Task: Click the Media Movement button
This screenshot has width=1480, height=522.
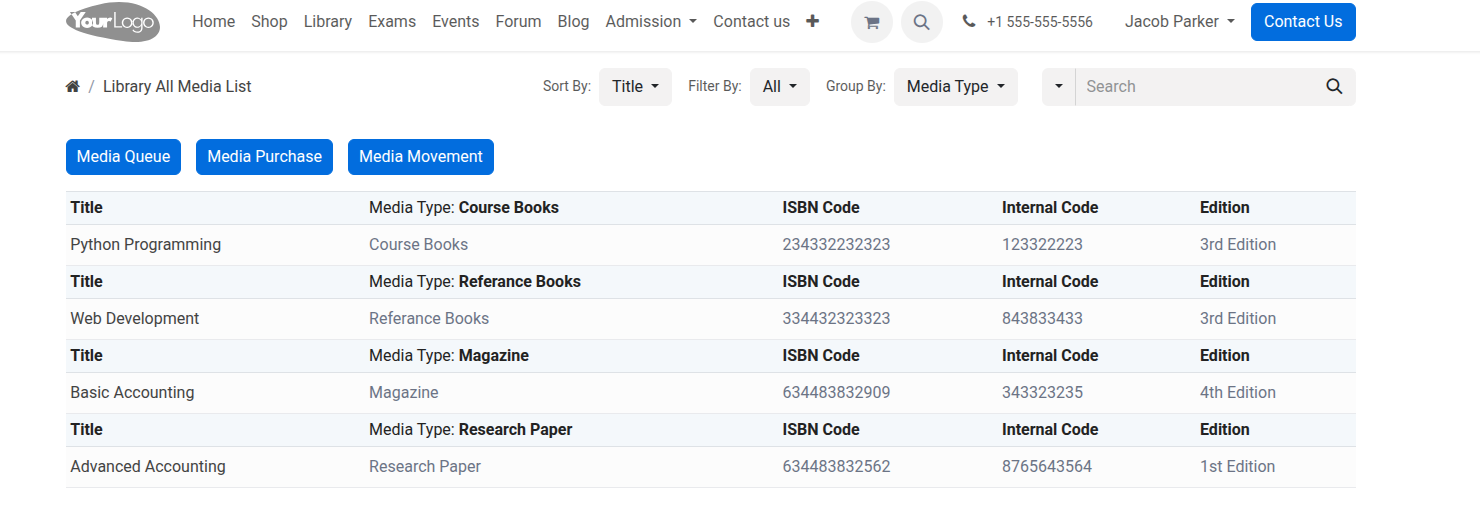Action: click(420, 157)
